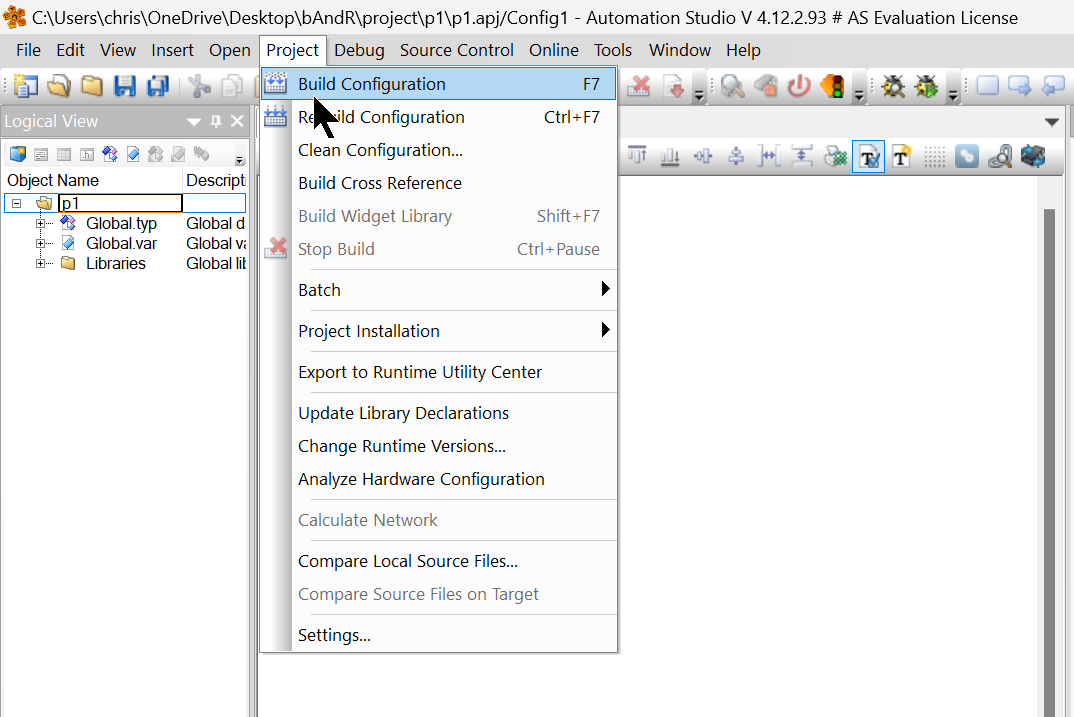Close the Logical View panel

pos(237,121)
